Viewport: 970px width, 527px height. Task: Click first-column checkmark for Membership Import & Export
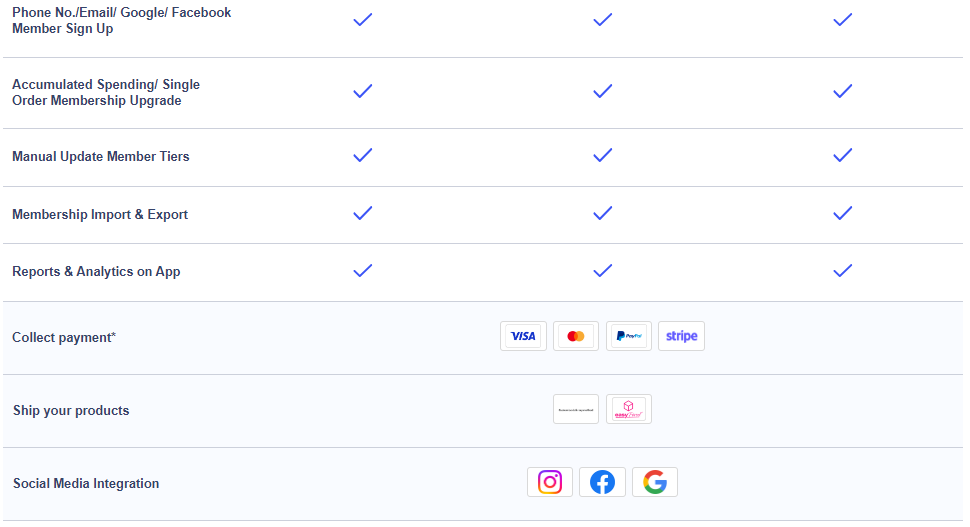363,213
